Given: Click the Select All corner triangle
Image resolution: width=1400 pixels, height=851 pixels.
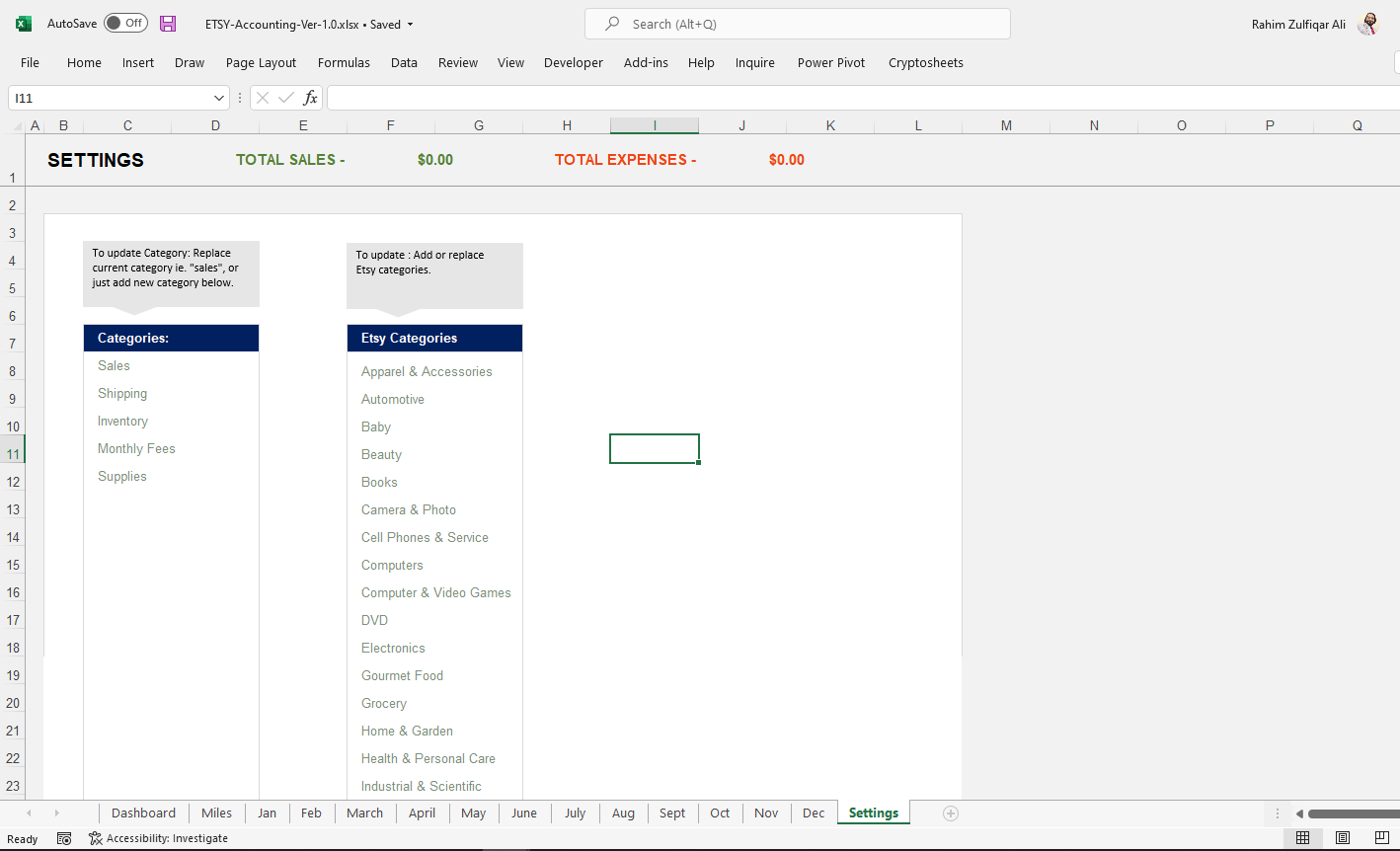Looking at the screenshot, I should (x=17, y=125).
